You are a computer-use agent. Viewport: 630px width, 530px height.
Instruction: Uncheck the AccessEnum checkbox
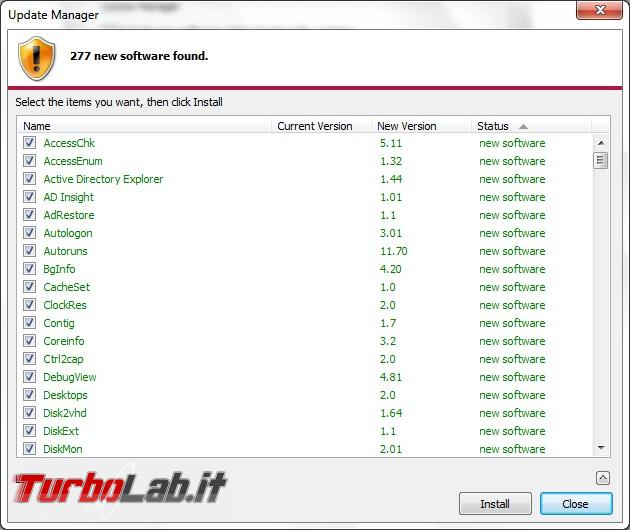click(x=29, y=161)
